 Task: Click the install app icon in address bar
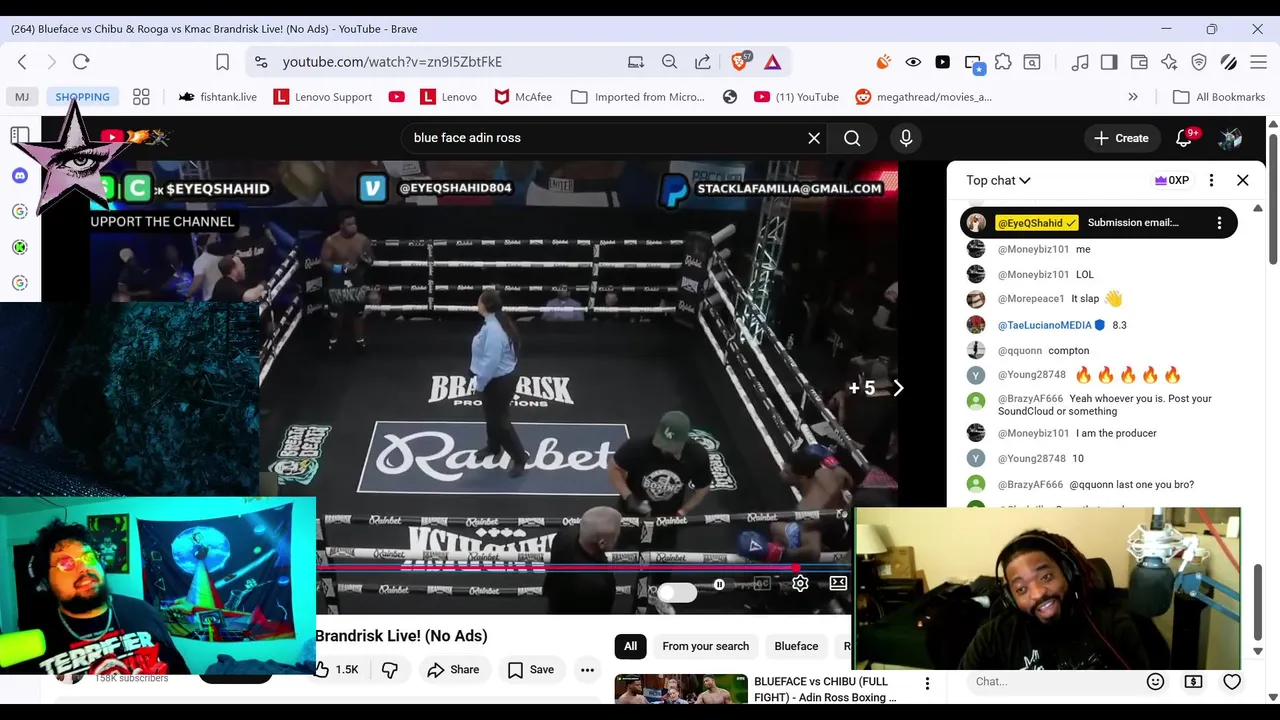click(635, 61)
